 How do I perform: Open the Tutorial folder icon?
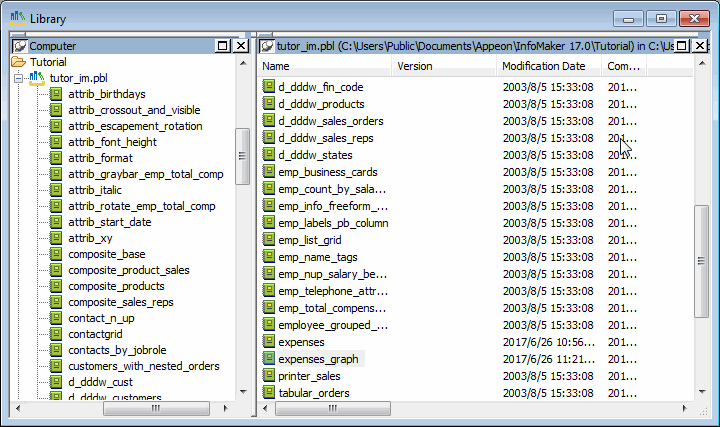click(x=18, y=62)
